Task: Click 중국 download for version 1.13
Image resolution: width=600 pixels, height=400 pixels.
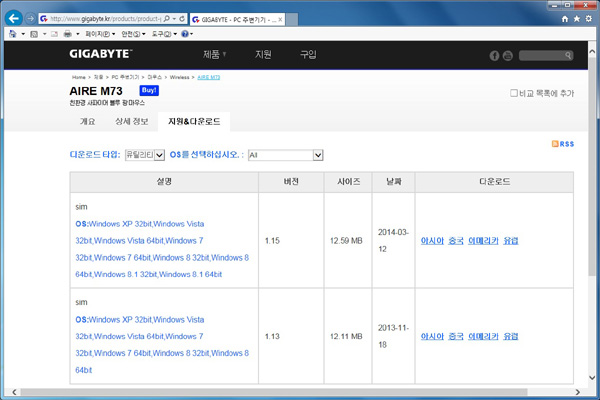Action: point(456,336)
